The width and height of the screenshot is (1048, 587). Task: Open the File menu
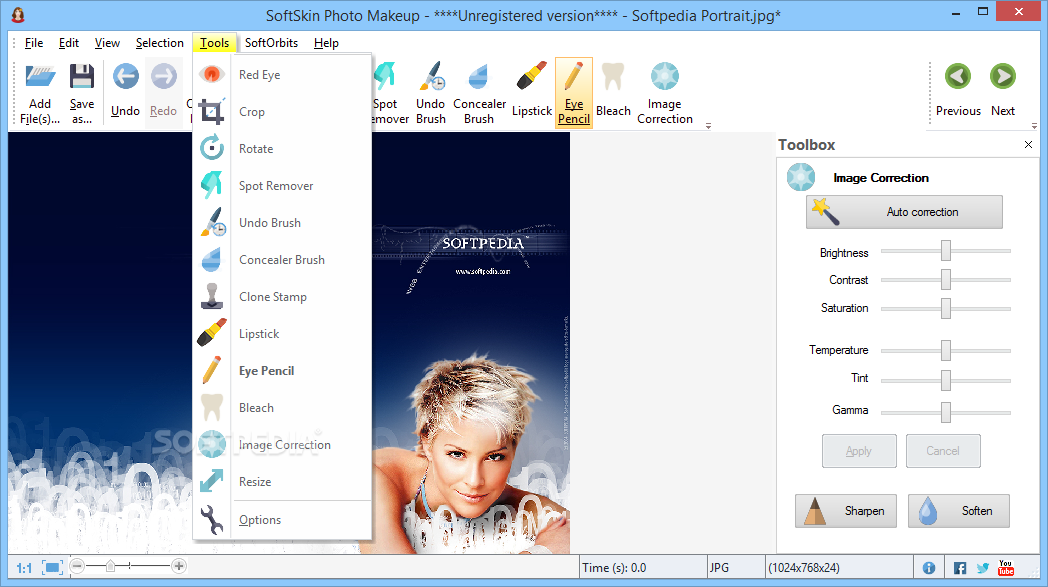tap(34, 43)
